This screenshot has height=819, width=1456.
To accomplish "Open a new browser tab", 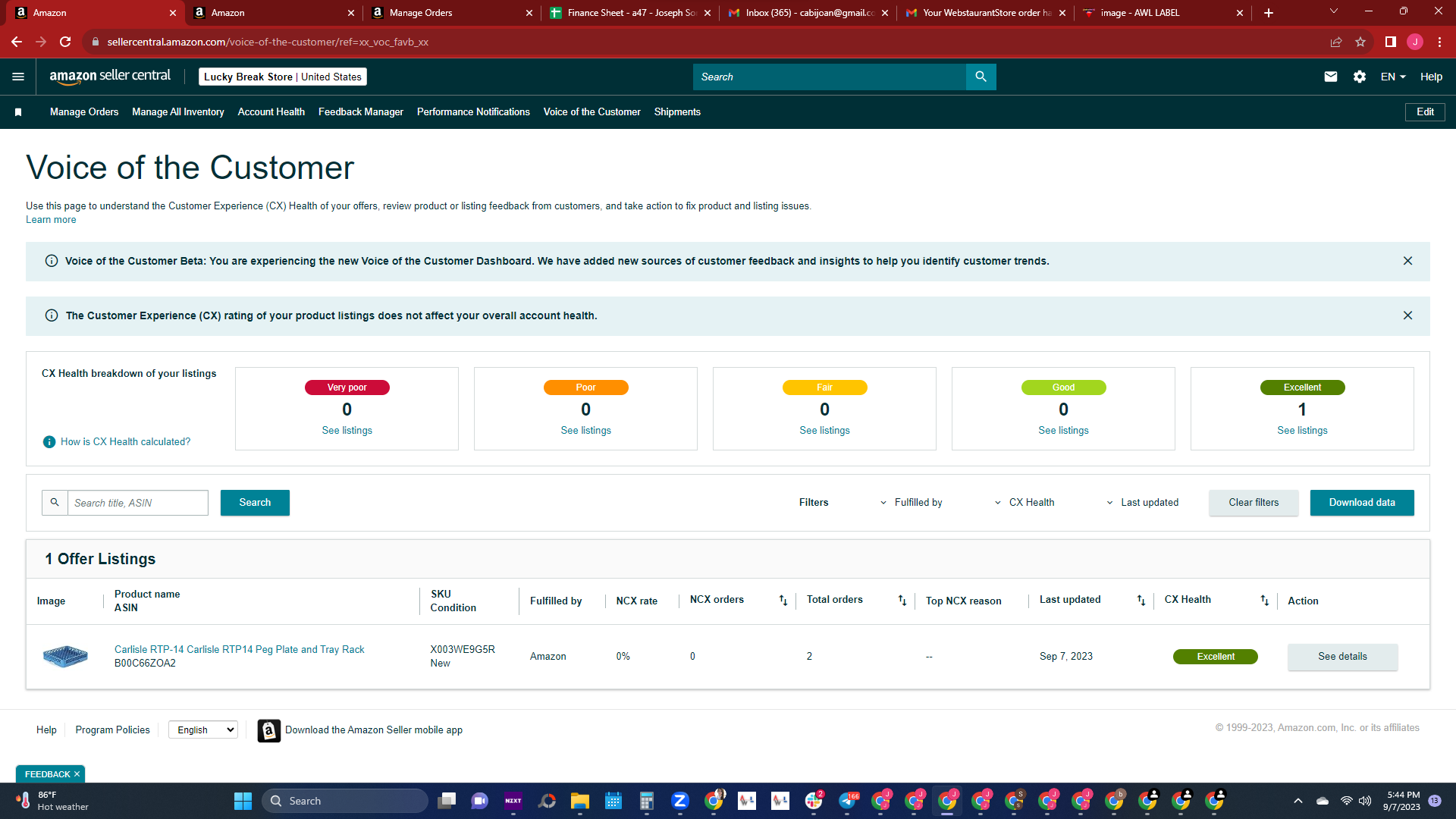I will pos(1269,13).
